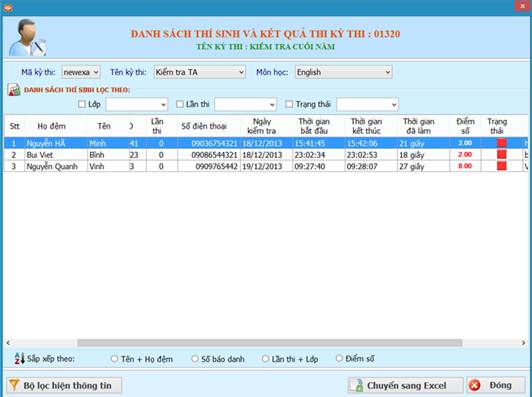Check the Trạng thái filter checkbox
Screen dimensions: 532x397
pos(289,104)
